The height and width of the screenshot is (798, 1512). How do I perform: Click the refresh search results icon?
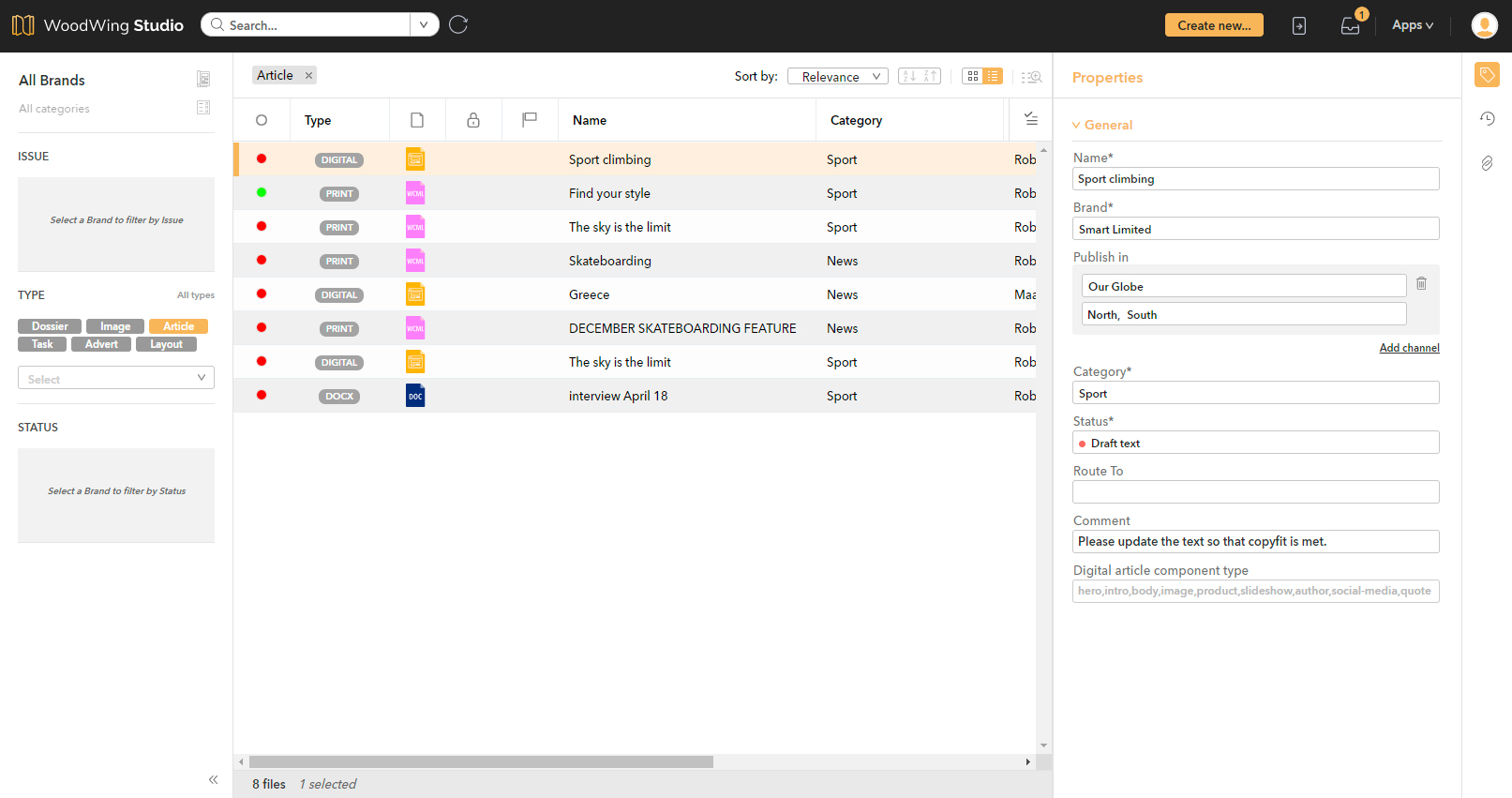point(458,24)
